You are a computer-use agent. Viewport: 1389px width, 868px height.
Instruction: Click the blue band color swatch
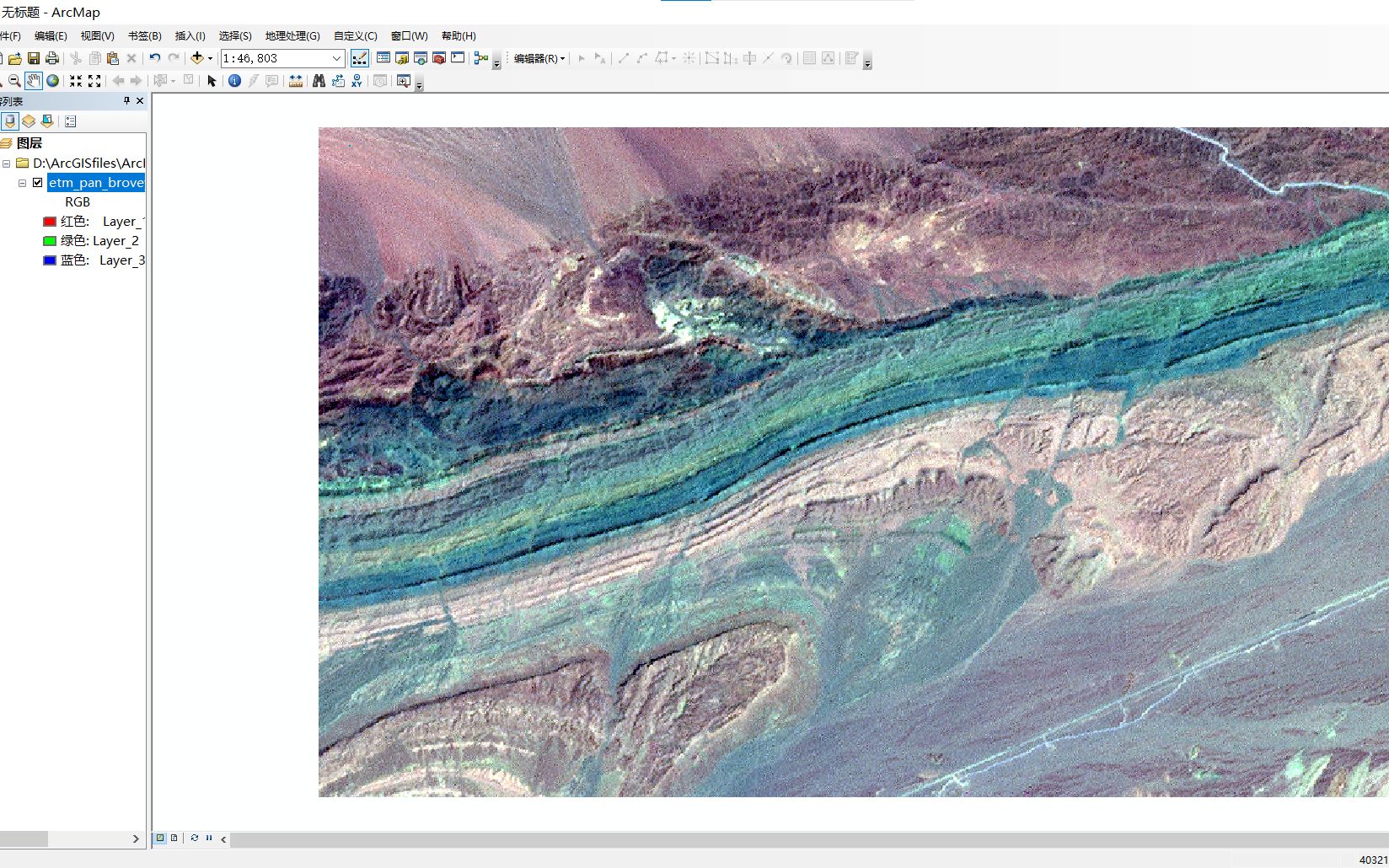point(50,260)
